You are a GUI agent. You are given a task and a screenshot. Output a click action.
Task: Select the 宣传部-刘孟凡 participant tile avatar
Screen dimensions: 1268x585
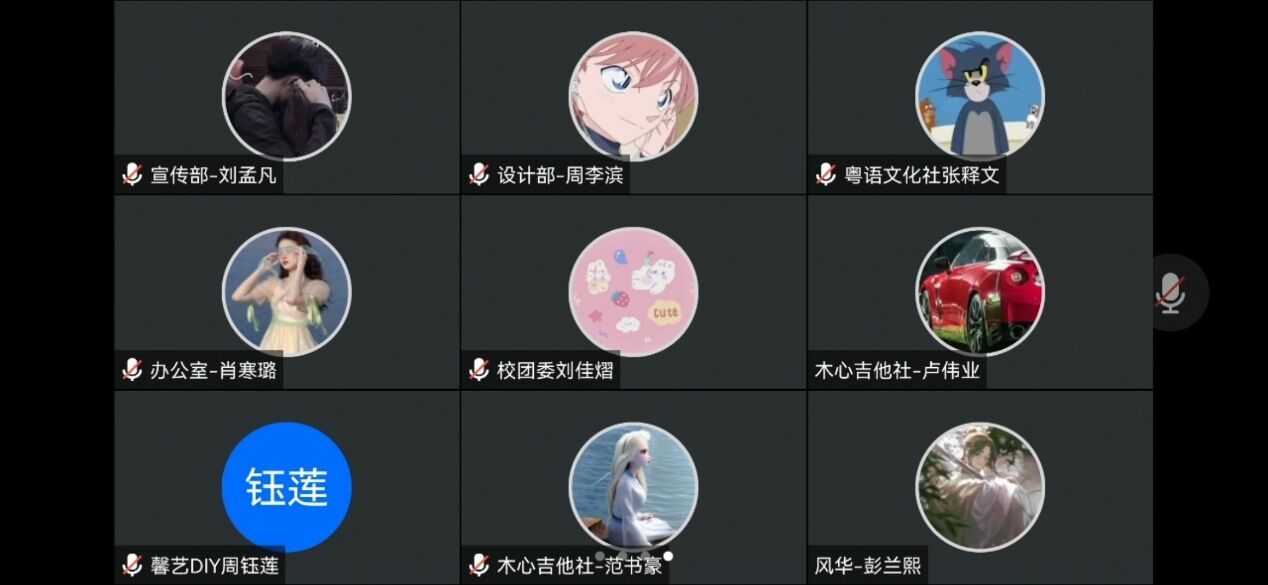(287, 96)
